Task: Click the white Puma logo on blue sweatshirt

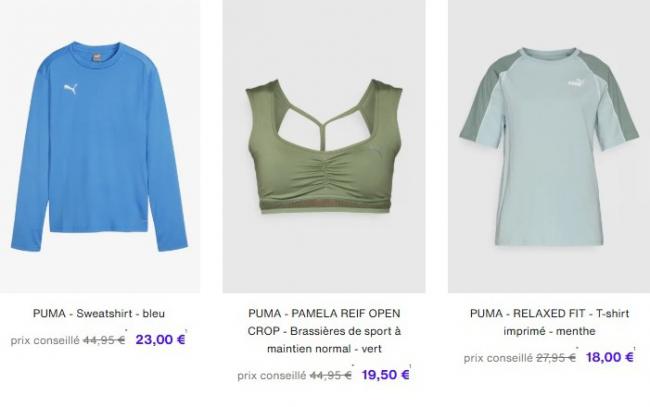Action: tap(71, 89)
